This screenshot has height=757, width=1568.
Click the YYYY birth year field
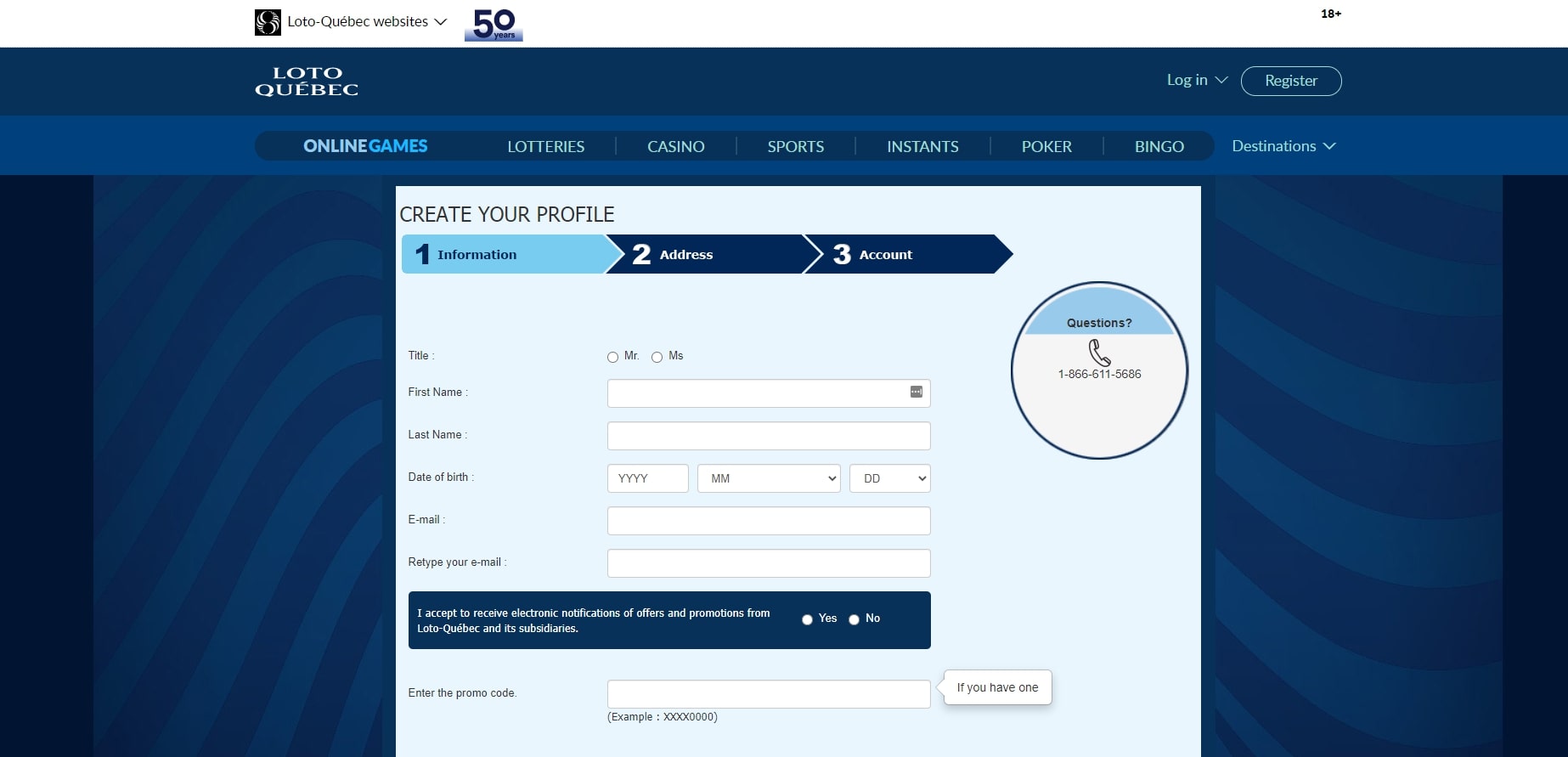pyautogui.click(x=648, y=478)
